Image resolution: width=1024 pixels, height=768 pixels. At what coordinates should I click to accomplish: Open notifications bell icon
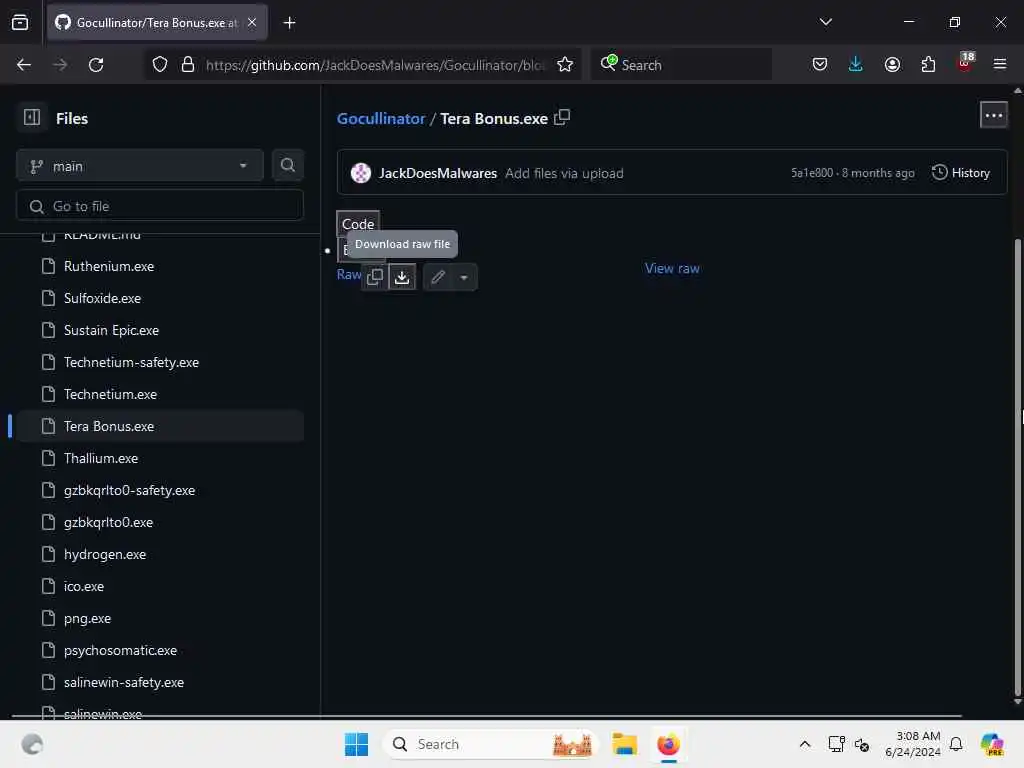pyautogui.click(x=955, y=744)
